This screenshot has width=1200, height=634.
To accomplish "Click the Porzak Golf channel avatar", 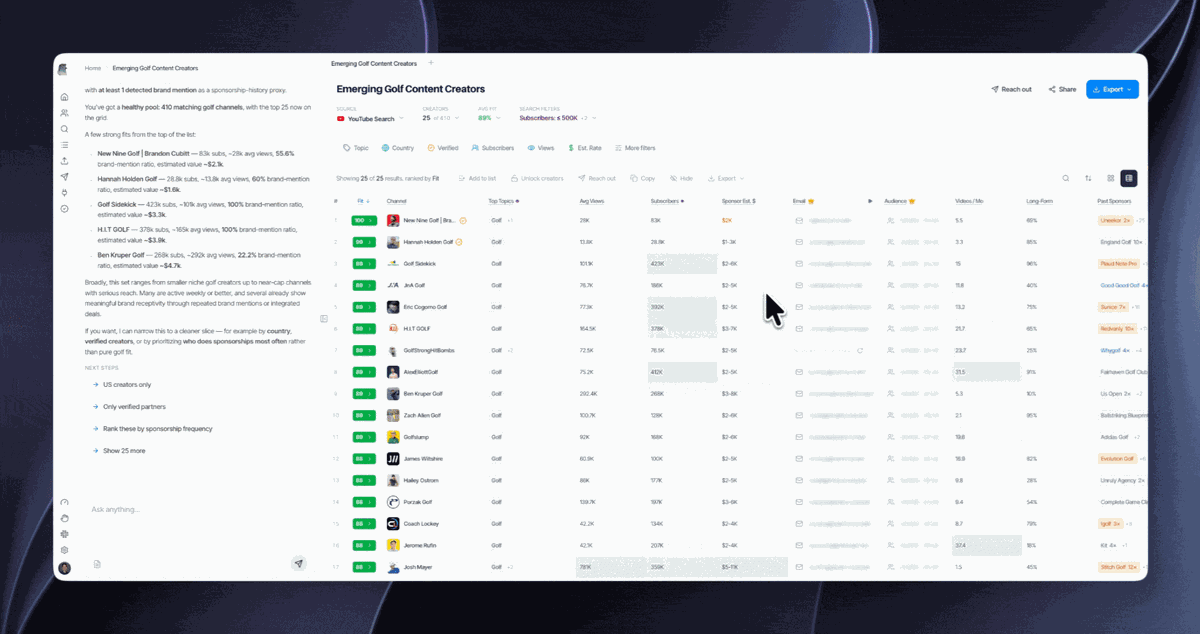I will [x=393, y=502].
